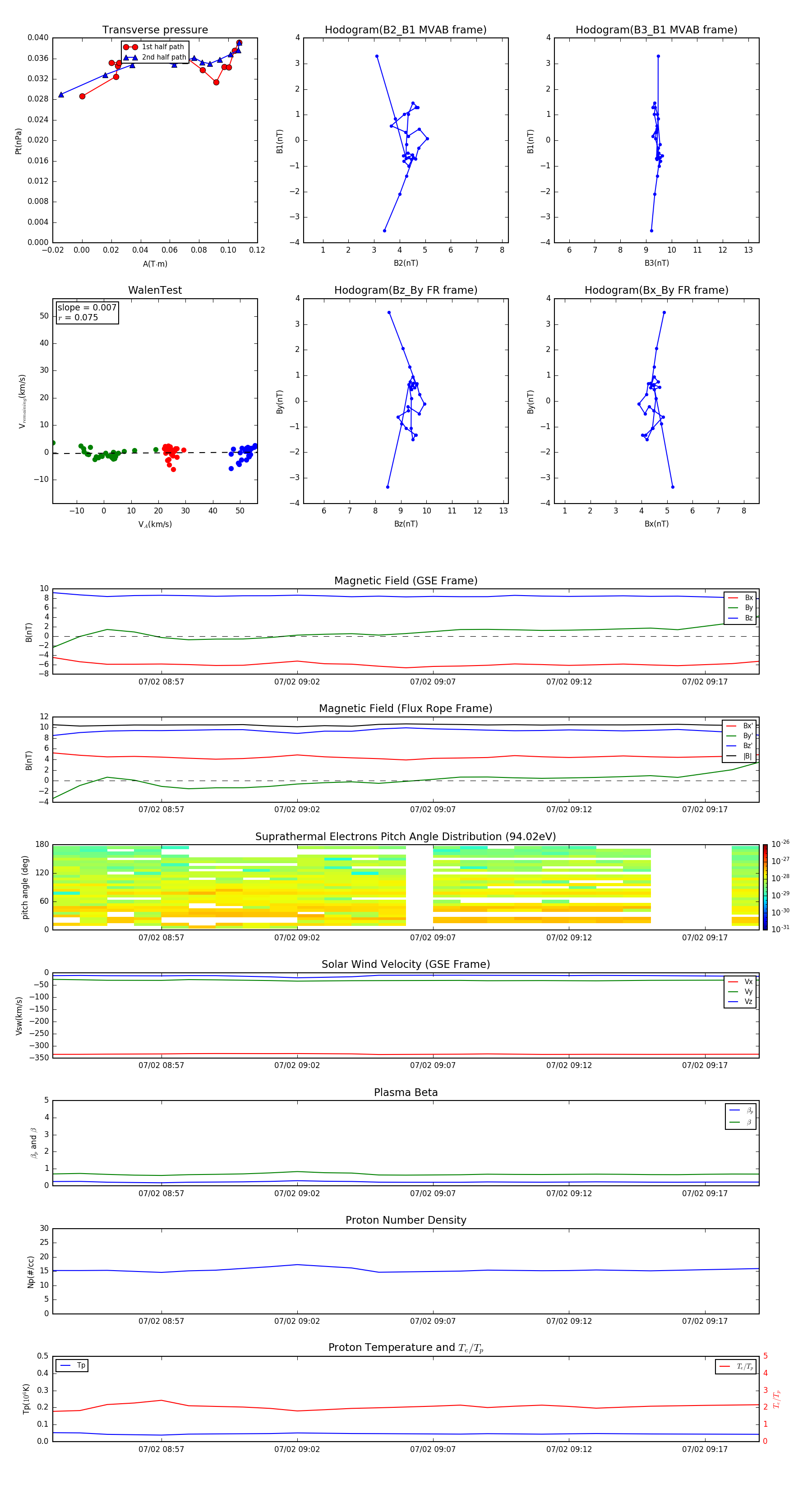Select the '1st half path' legend entry
Image resolution: width=812 pixels, height=1489 pixels.
pos(154,47)
